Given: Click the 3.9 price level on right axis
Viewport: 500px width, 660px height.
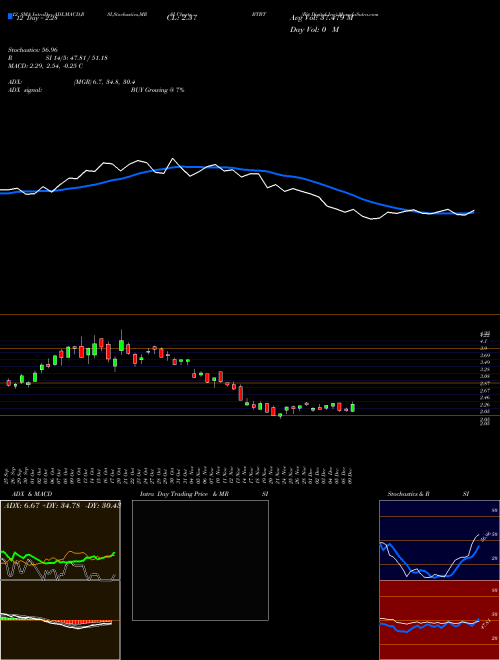Looking at the screenshot, I should [484, 349].
